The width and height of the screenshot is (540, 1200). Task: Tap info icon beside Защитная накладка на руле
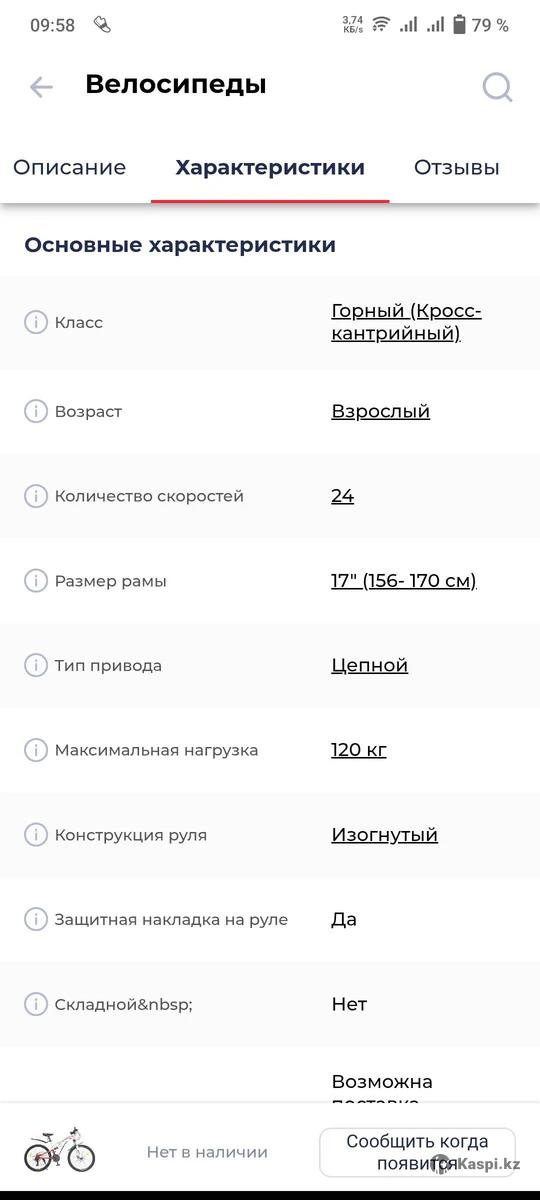[x=36, y=918]
